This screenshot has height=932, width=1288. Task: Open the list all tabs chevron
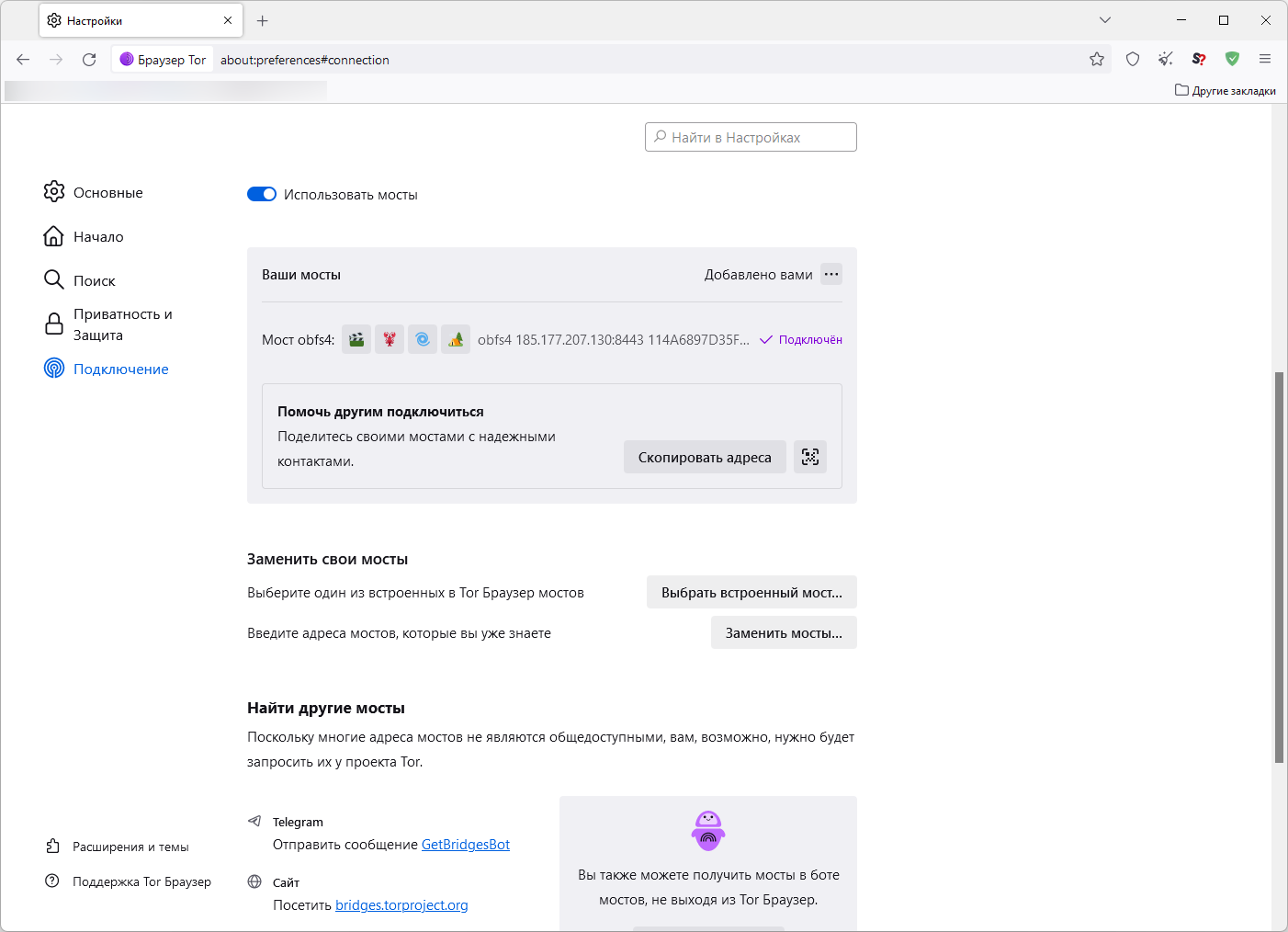coord(1105,20)
